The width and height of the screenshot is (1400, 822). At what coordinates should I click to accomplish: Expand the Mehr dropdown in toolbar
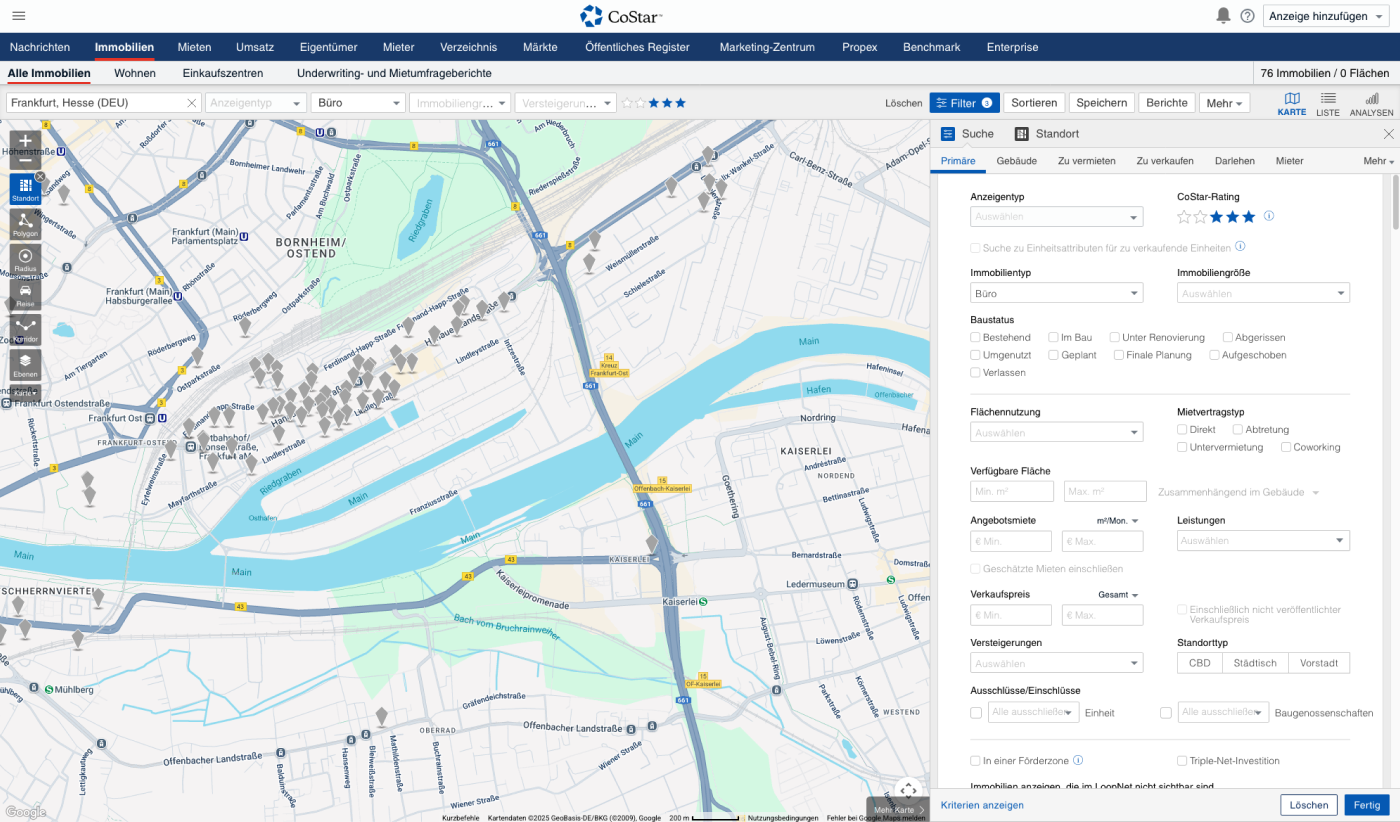1226,103
